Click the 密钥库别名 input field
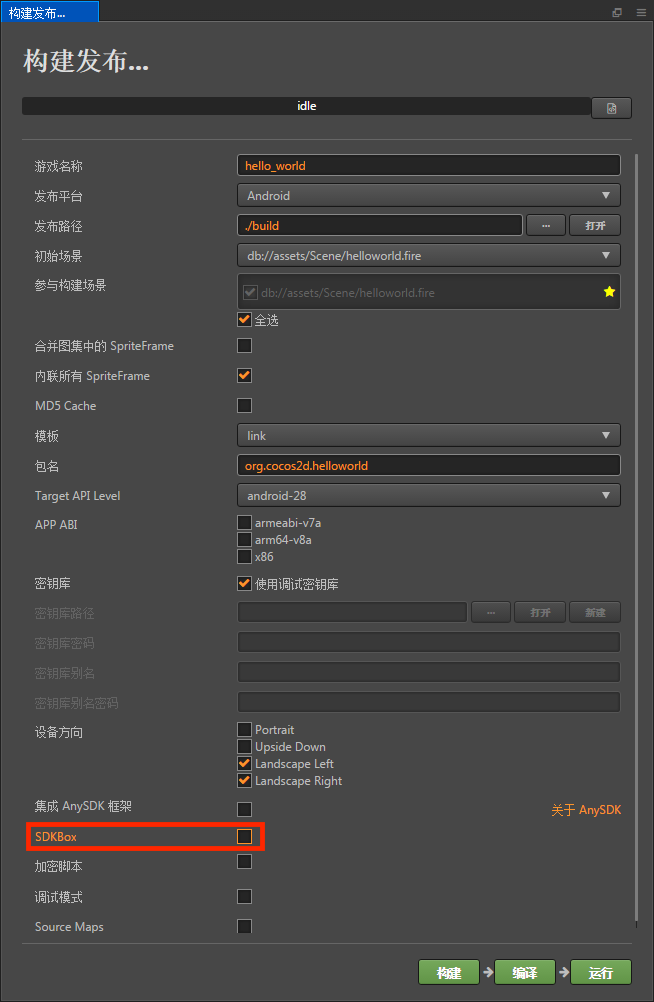Image resolution: width=654 pixels, height=1002 pixels. [429, 672]
